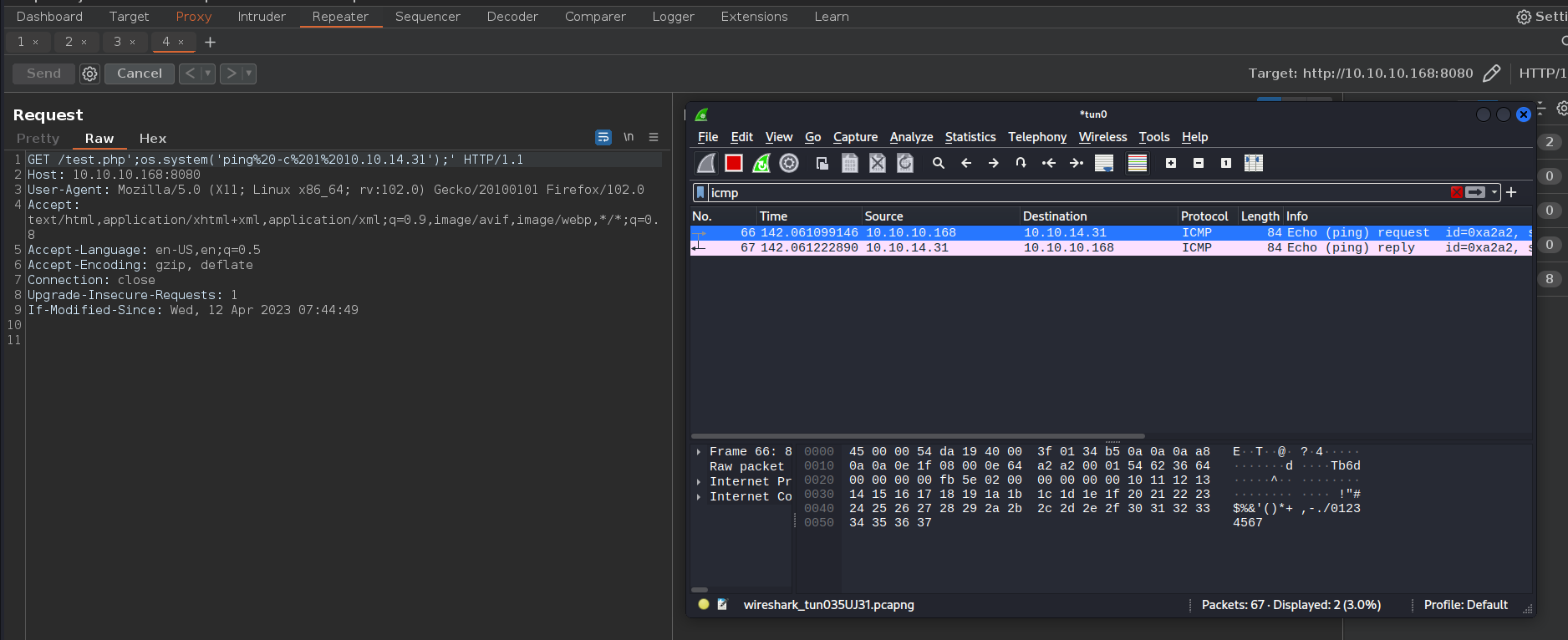Click the find packet magnifier icon

coord(939,163)
